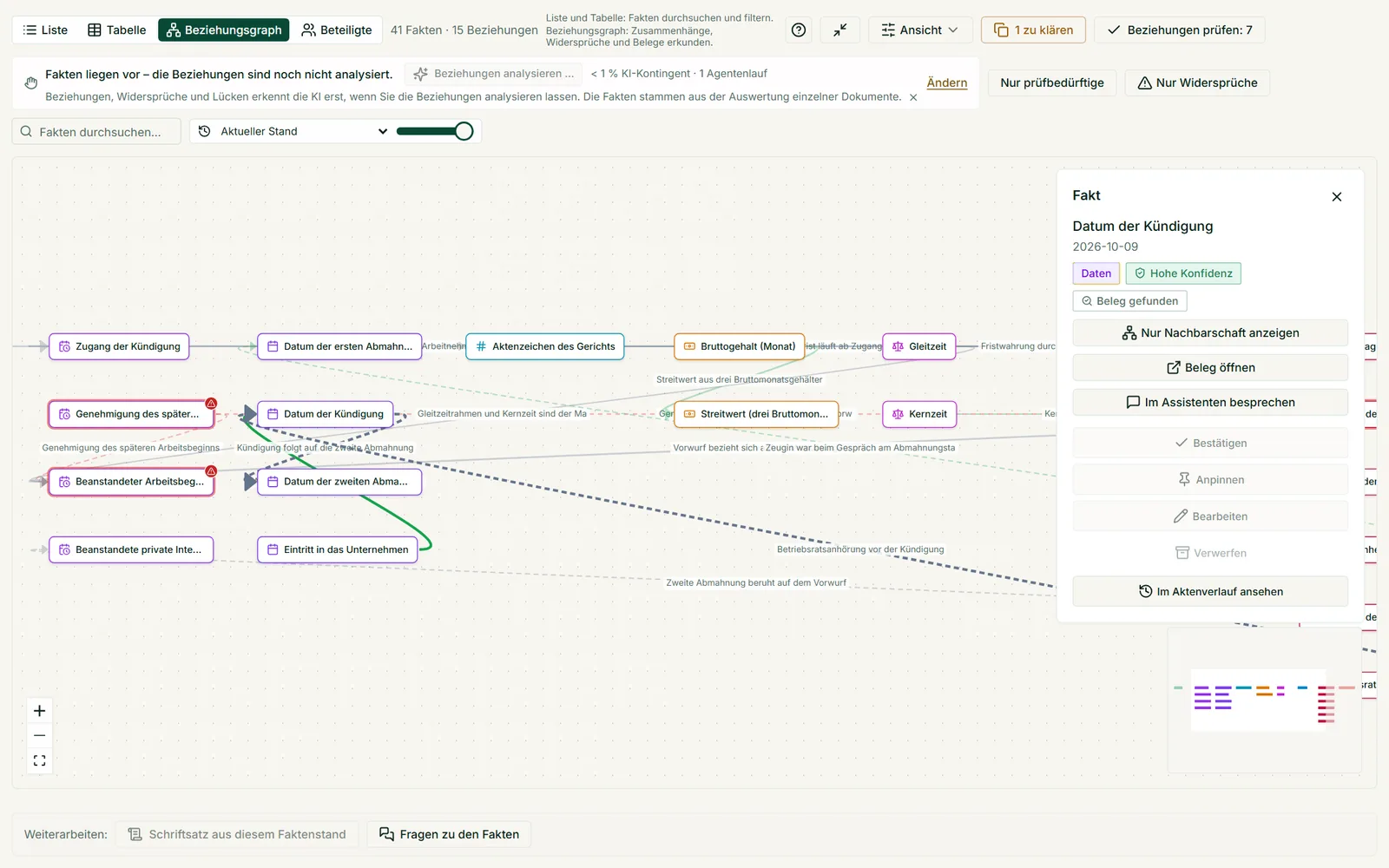Viewport: 1389px width, 868px height.
Task: Click the timeline slider handle
Action: pos(464,131)
